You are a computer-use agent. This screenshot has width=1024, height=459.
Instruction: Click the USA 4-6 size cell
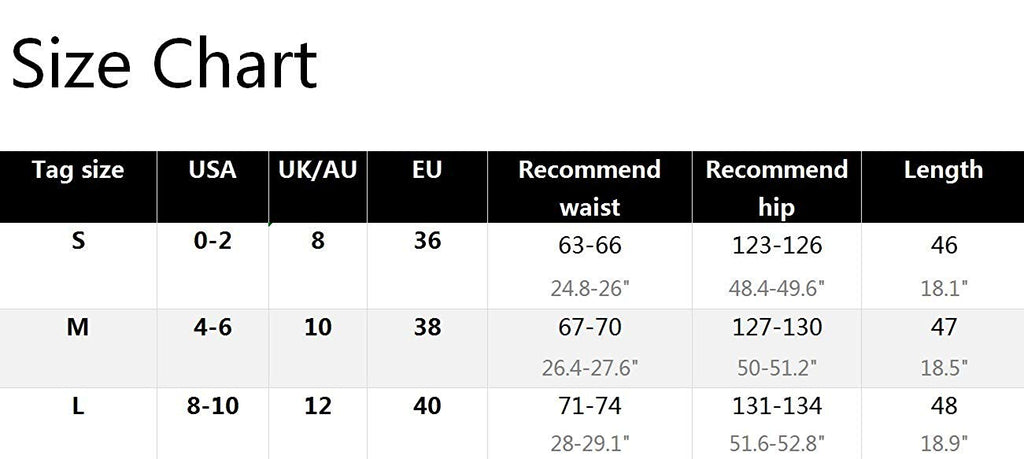[212, 326]
